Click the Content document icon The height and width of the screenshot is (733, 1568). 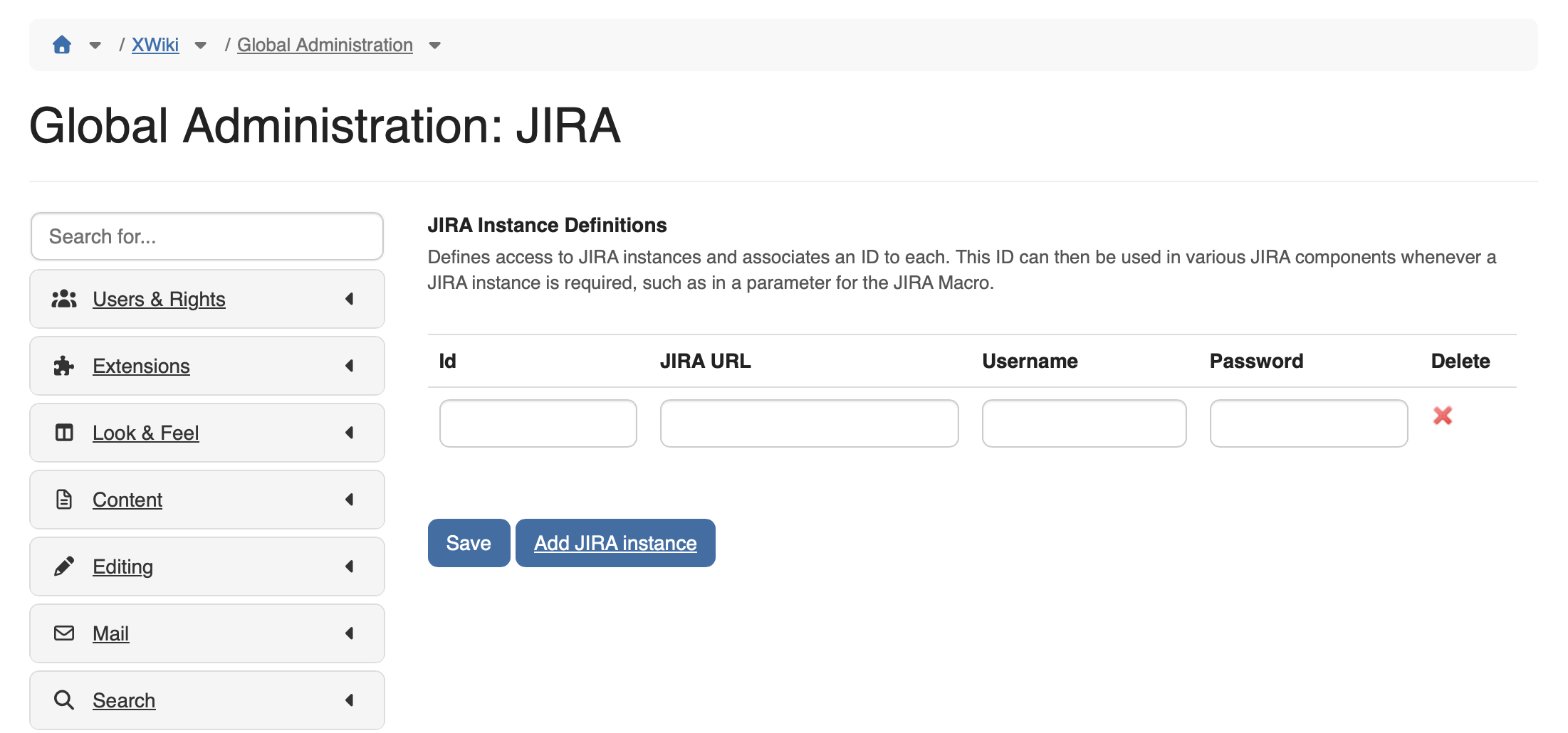(x=64, y=500)
